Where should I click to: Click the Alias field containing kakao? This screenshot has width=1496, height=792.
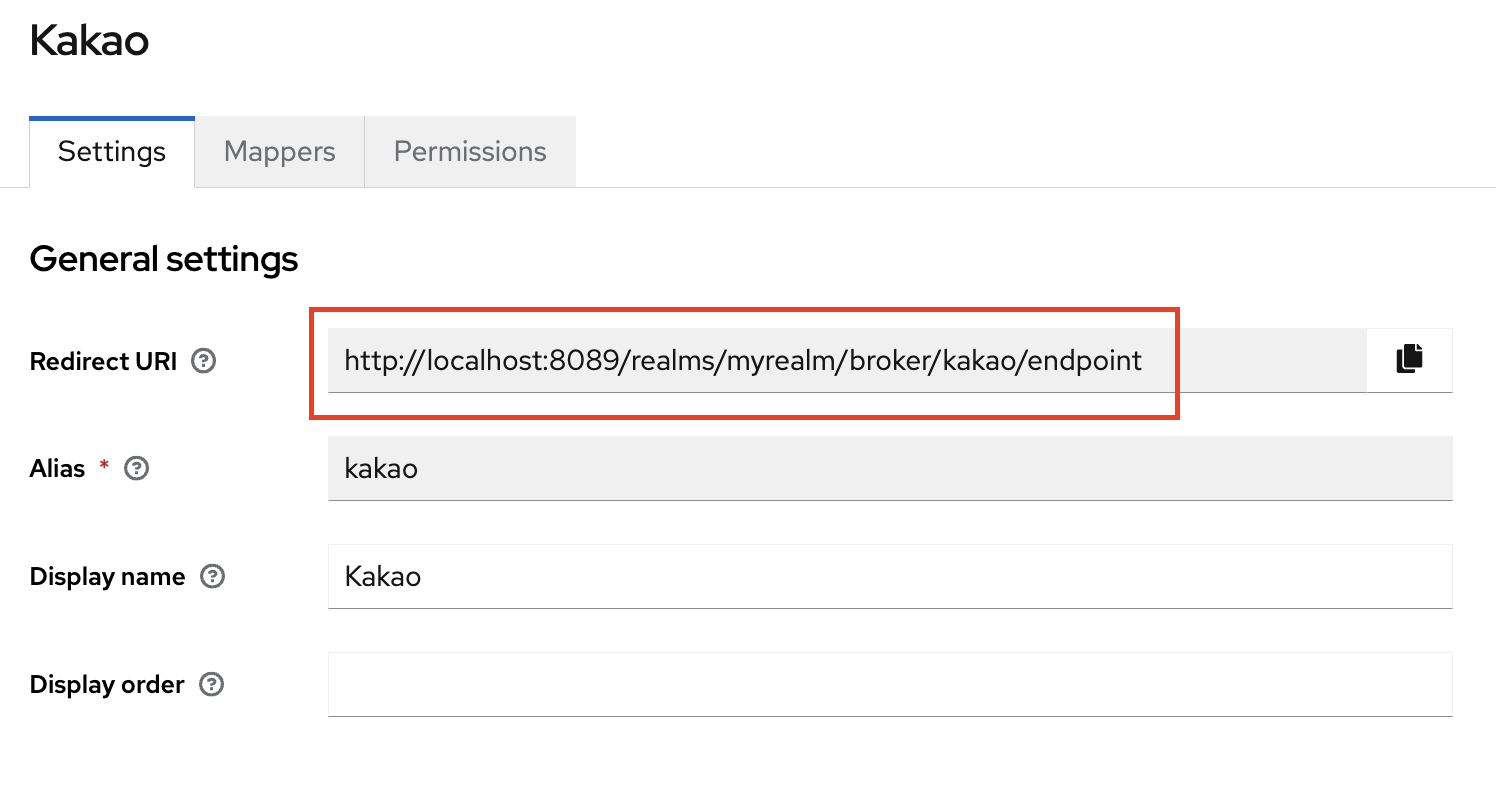tap(889, 468)
